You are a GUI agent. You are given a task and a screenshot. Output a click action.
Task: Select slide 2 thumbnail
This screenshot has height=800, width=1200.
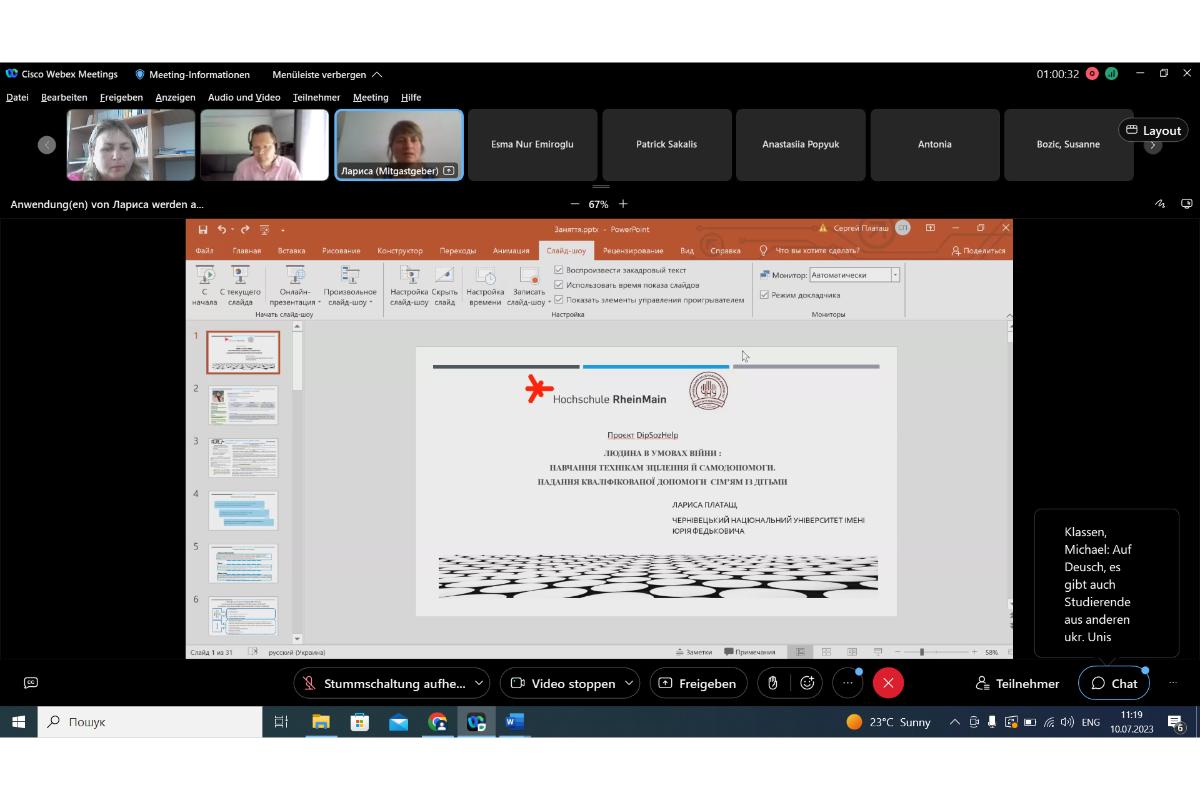pos(243,405)
